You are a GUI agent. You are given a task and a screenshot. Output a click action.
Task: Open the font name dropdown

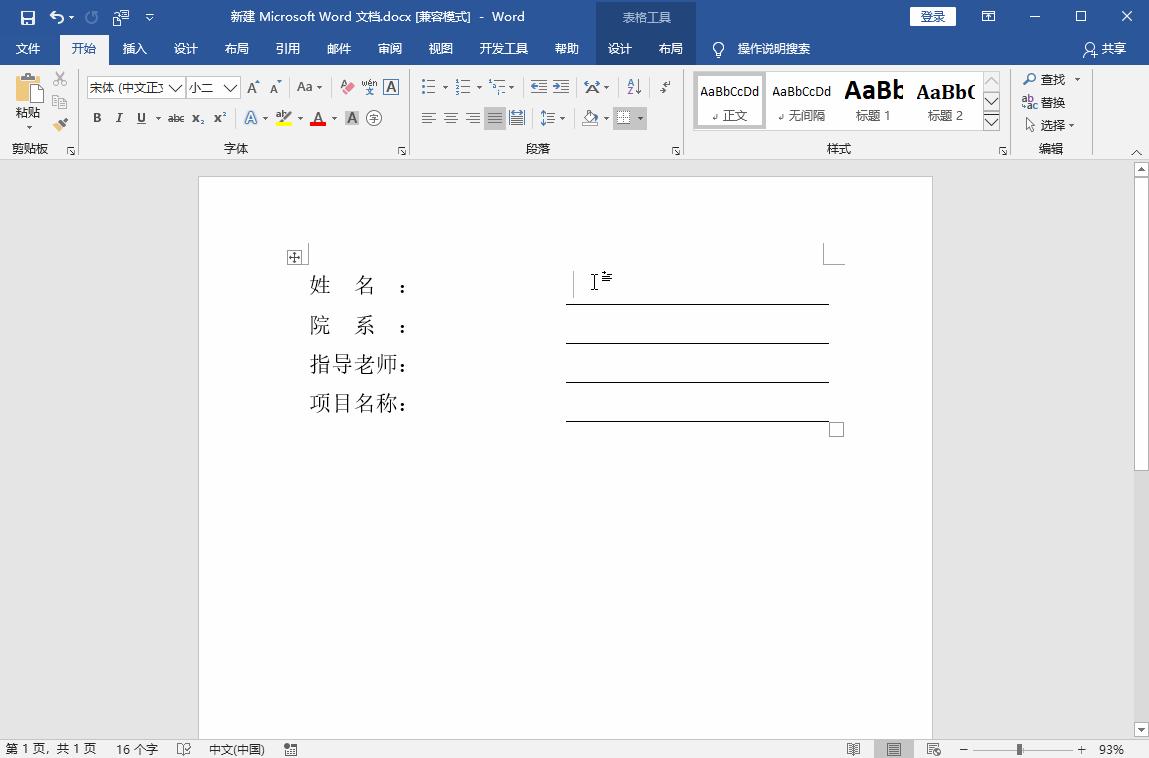coord(175,88)
